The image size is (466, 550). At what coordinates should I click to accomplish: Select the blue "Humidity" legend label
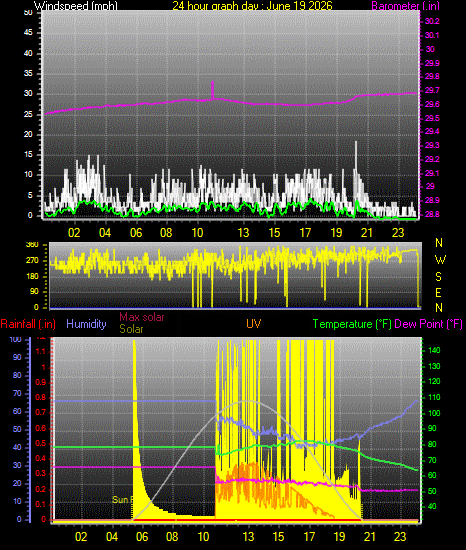tap(86, 323)
